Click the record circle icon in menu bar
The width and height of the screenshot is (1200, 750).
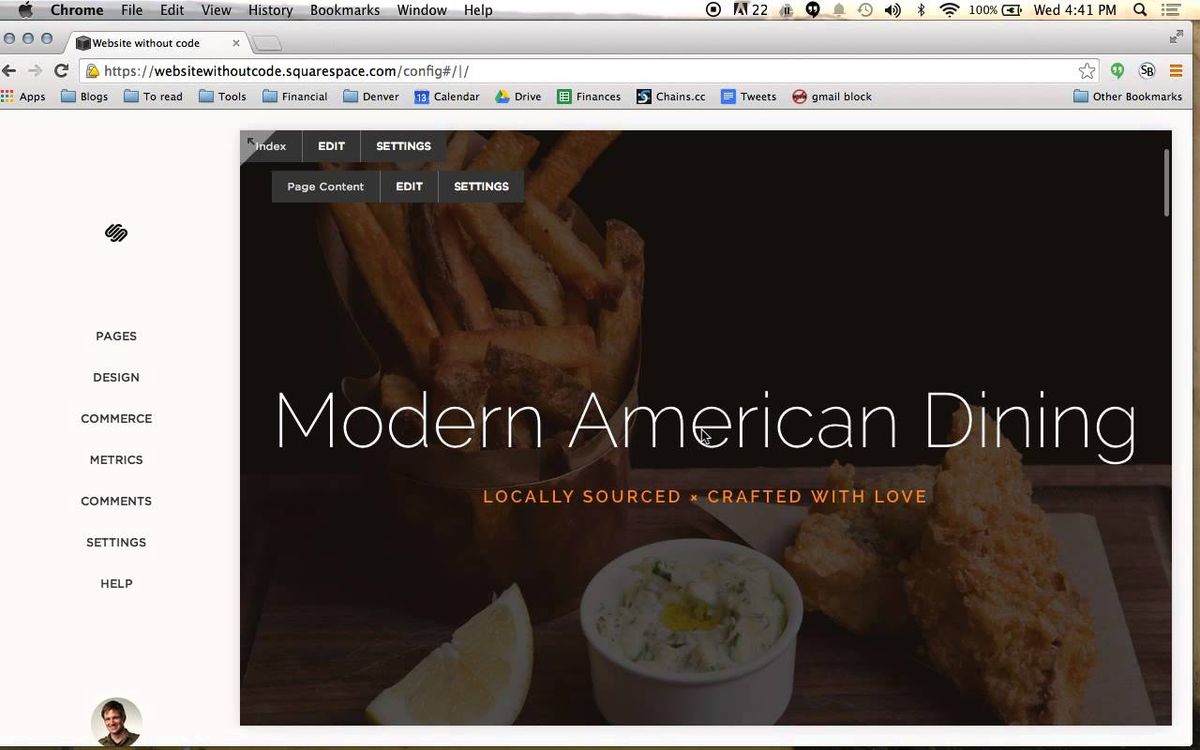point(713,10)
